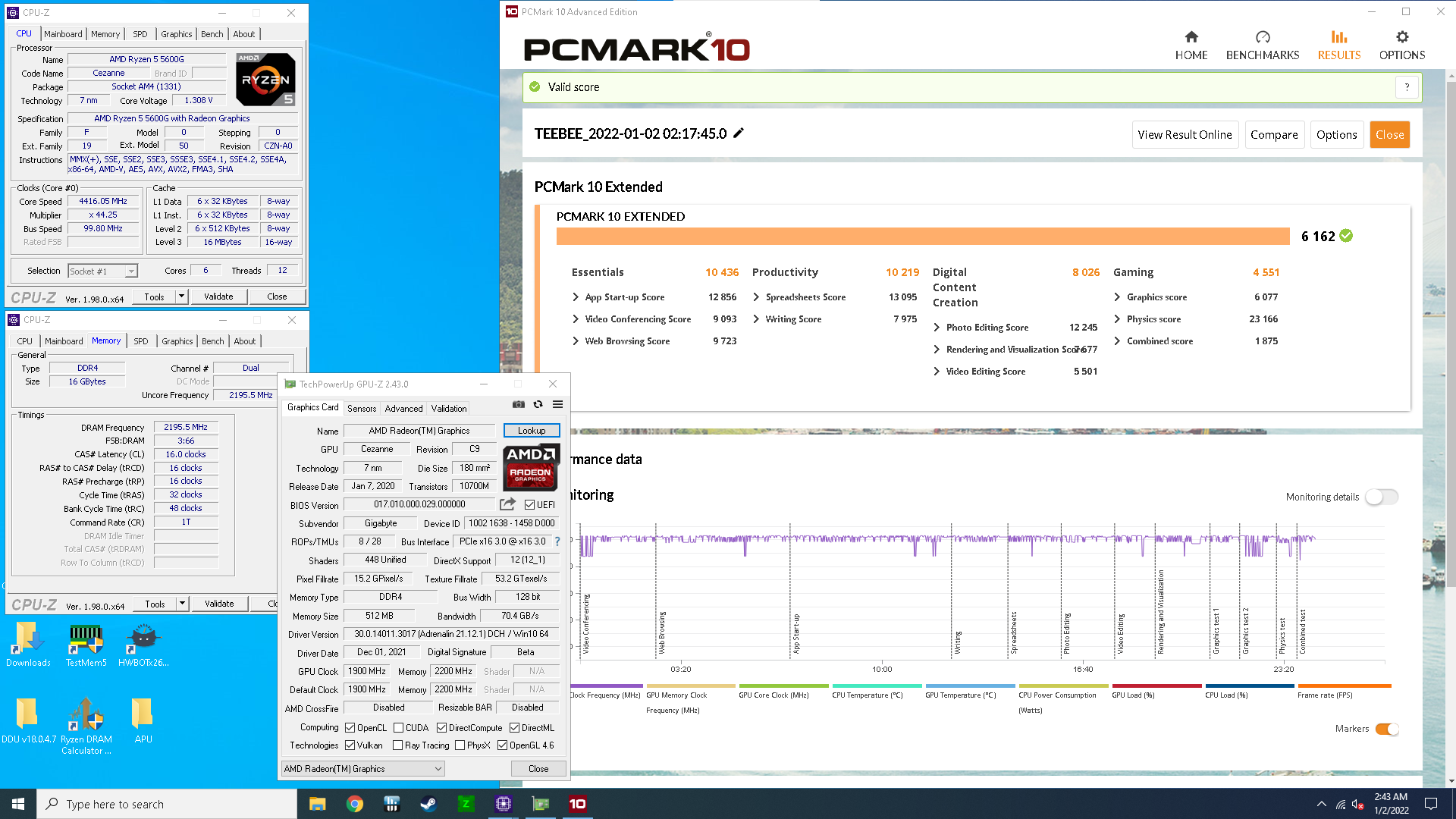Click the help question mark in valid score bar

1407,87
